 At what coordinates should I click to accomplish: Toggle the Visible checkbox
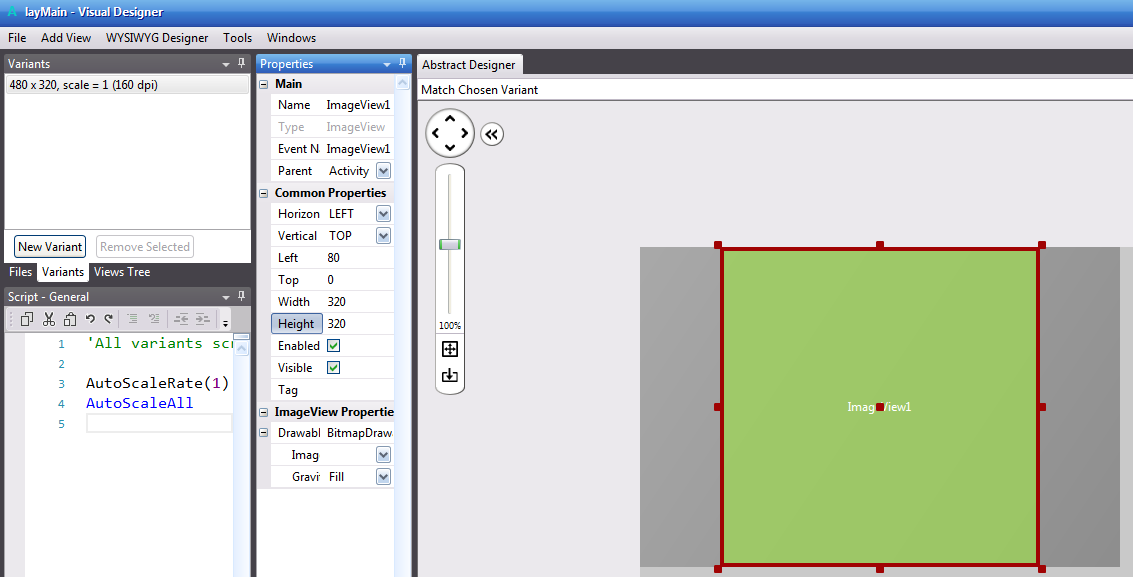[x=333, y=368]
